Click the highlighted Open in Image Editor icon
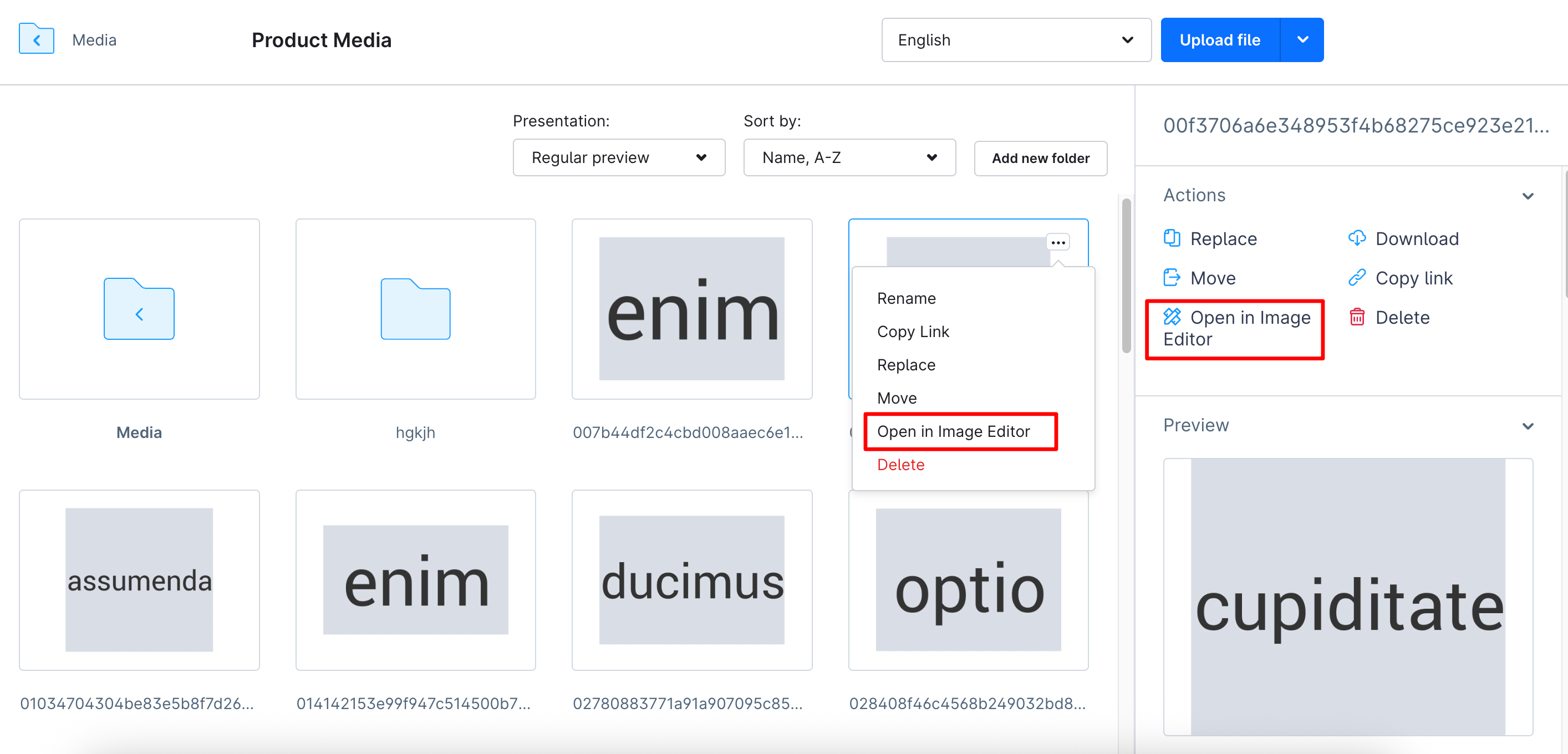 (x=1172, y=317)
